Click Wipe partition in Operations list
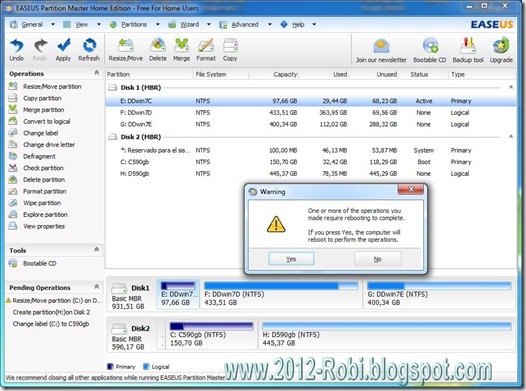This screenshot has height=391, width=526. click(x=42, y=203)
